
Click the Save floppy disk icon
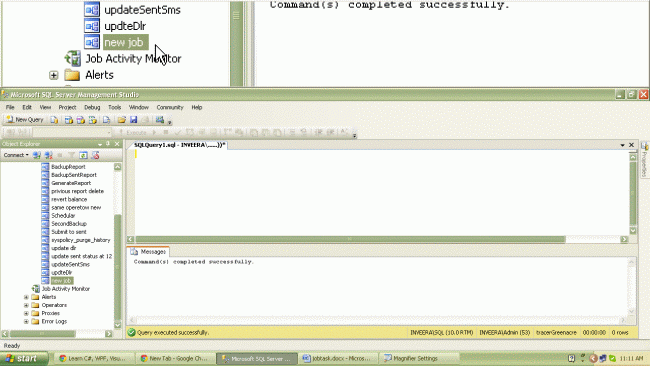(133, 120)
